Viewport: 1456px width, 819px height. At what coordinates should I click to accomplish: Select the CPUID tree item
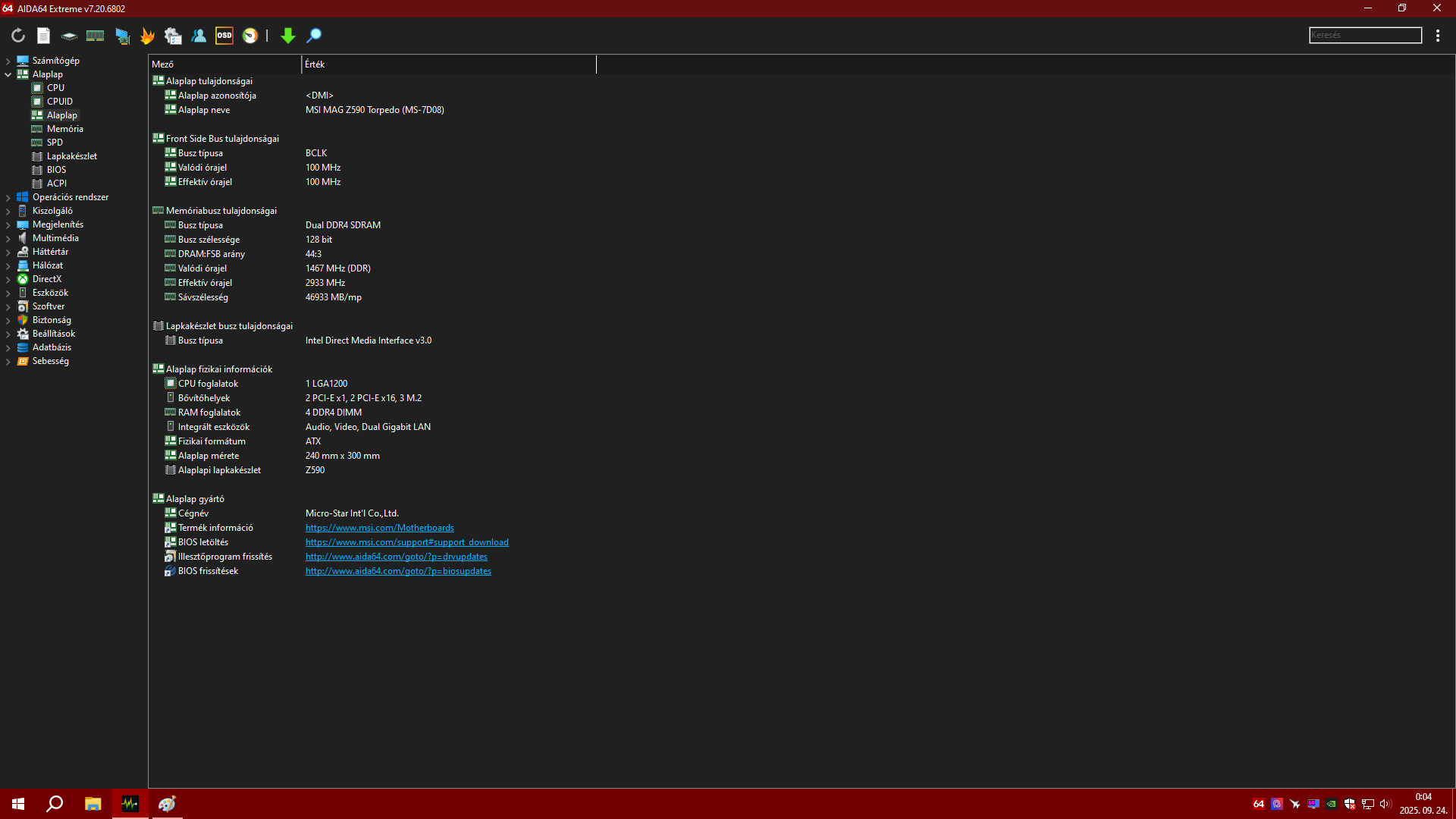tap(59, 102)
